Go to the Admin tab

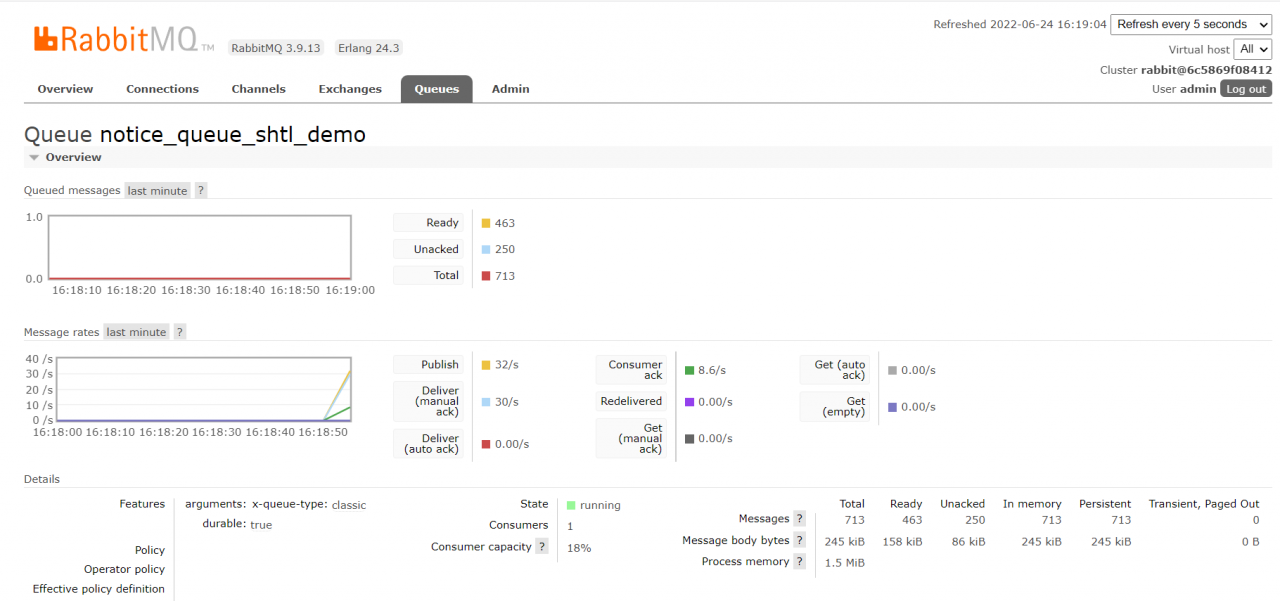click(x=510, y=89)
